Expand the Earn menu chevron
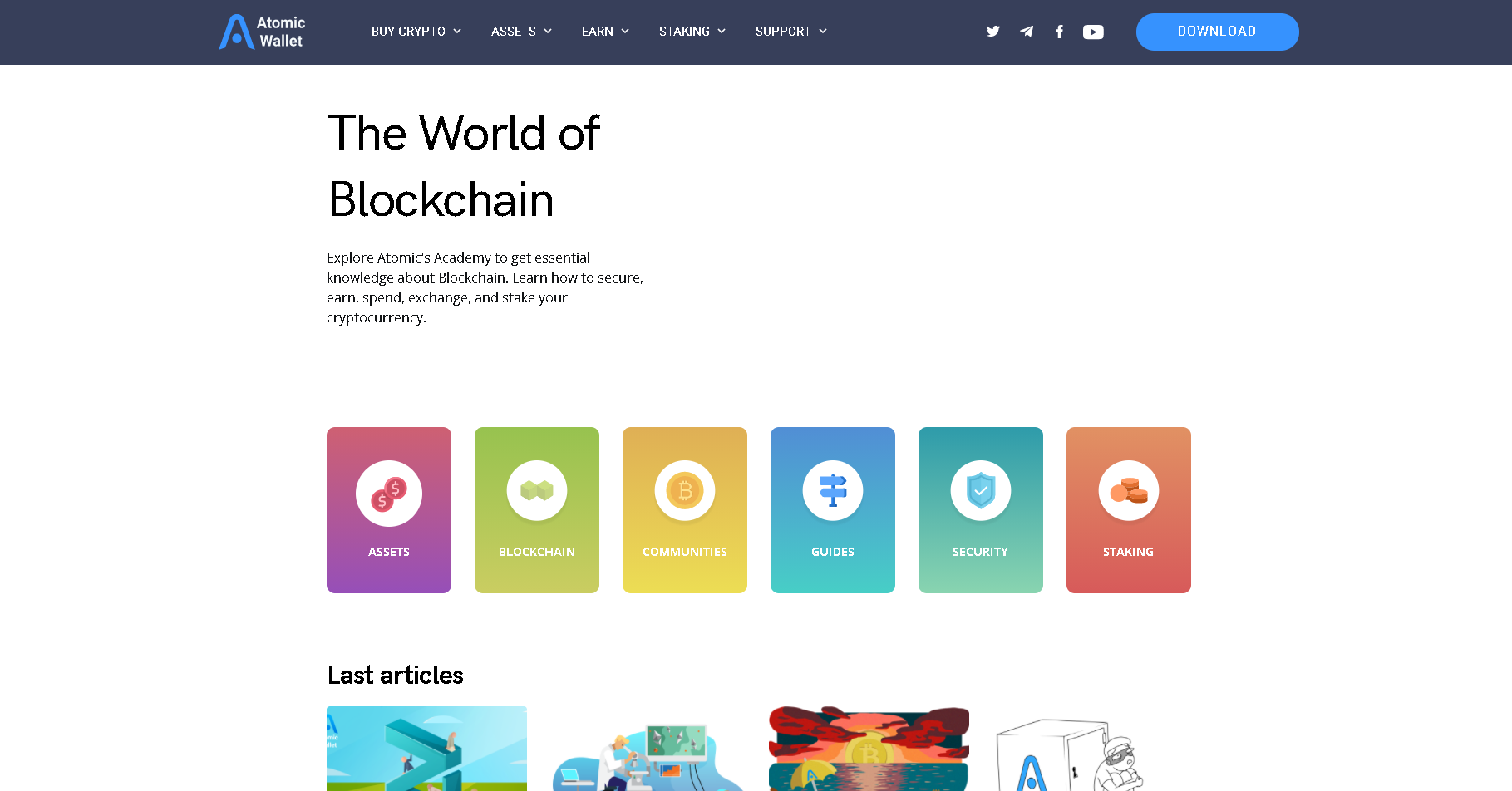Viewport: 1512px width, 791px height. pos(625,32)
